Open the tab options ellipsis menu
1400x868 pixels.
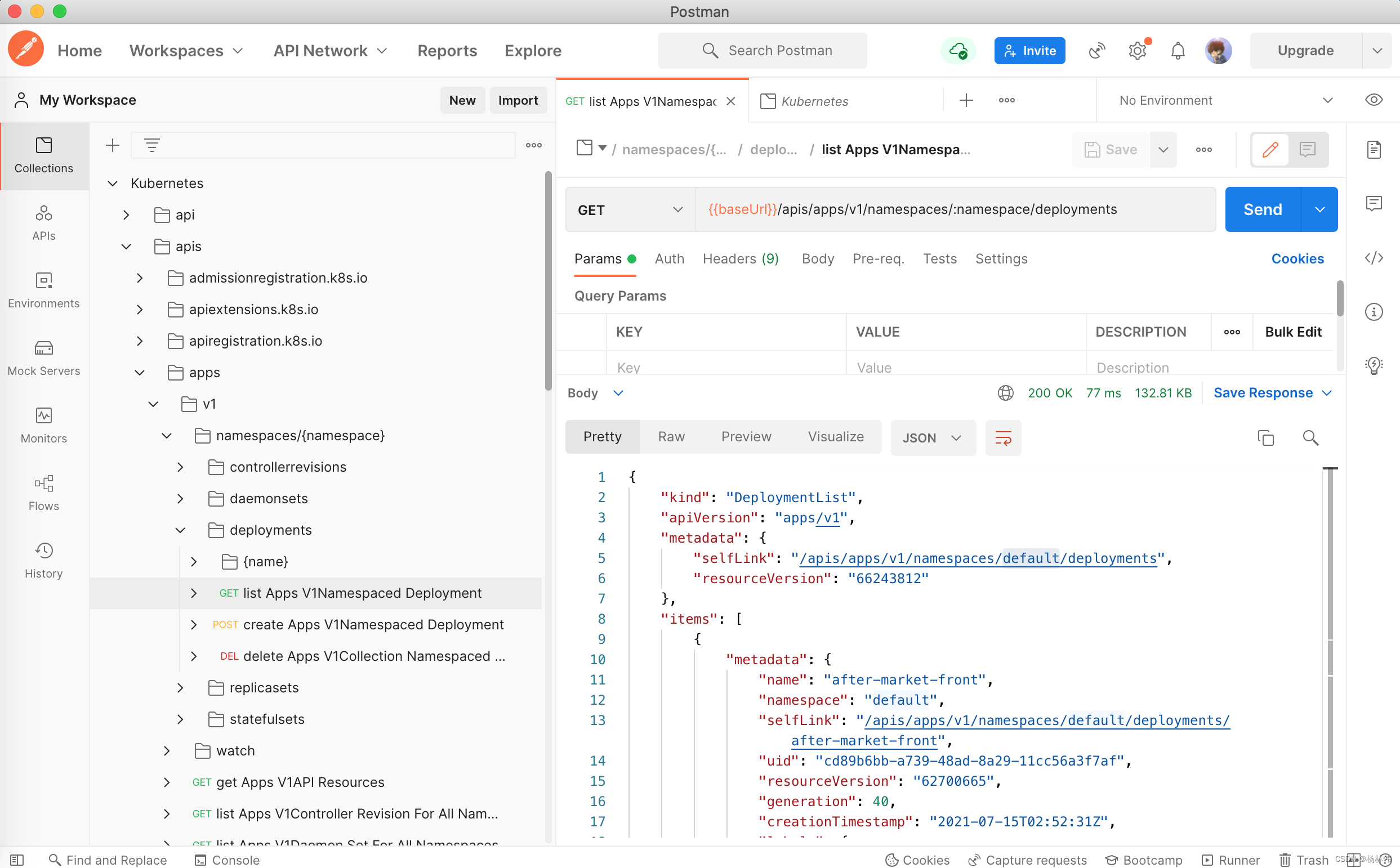(1006, 100)
